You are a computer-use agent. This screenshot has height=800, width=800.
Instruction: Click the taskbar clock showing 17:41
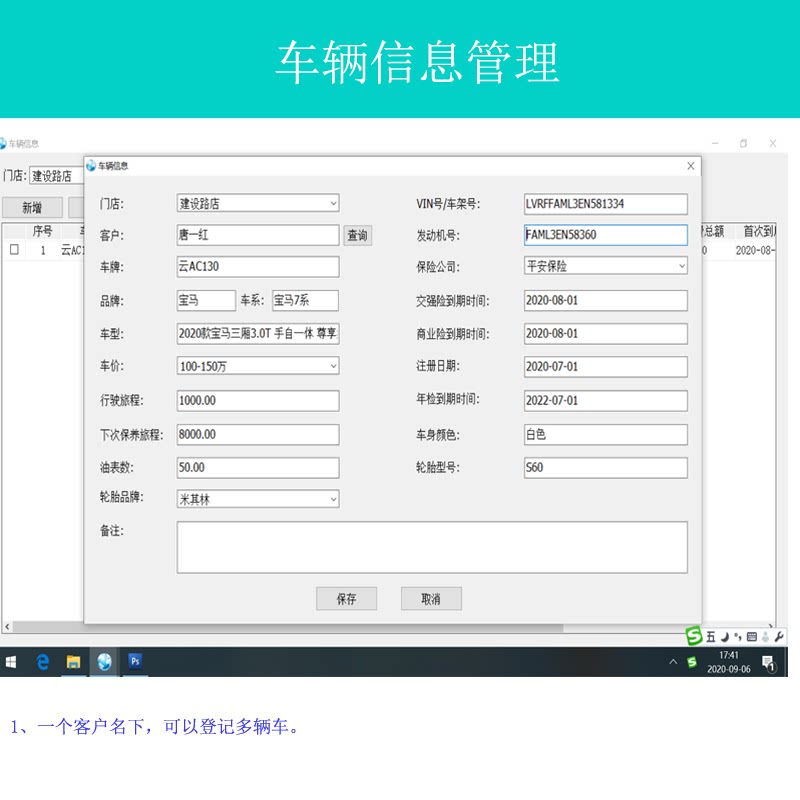tap(729, 662)
